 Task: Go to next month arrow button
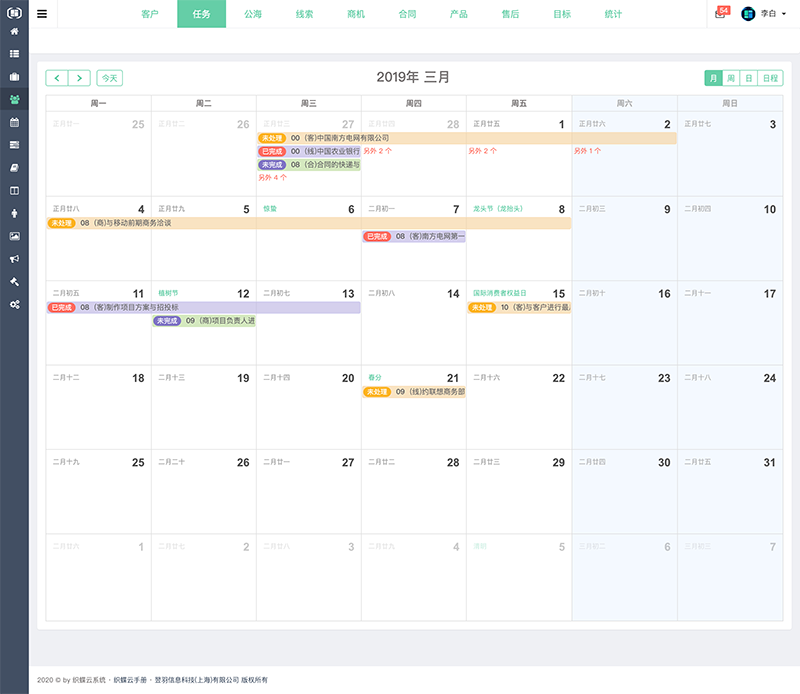80,78
